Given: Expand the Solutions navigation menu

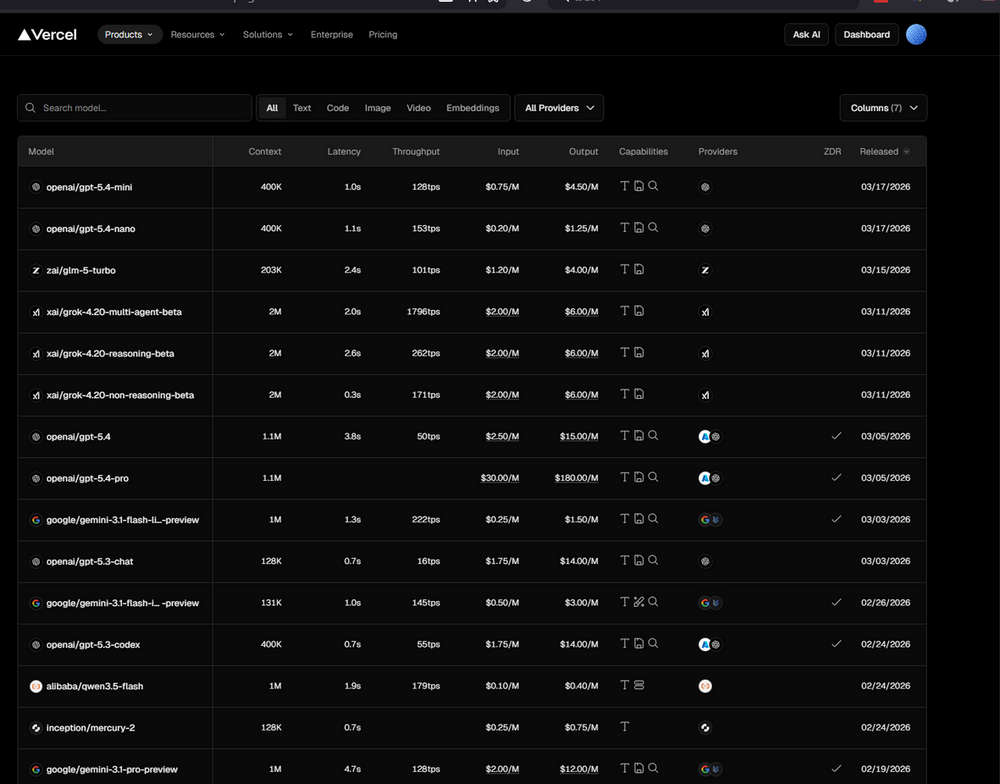Looking at the screenshot, I should click(x=268, y=34).
